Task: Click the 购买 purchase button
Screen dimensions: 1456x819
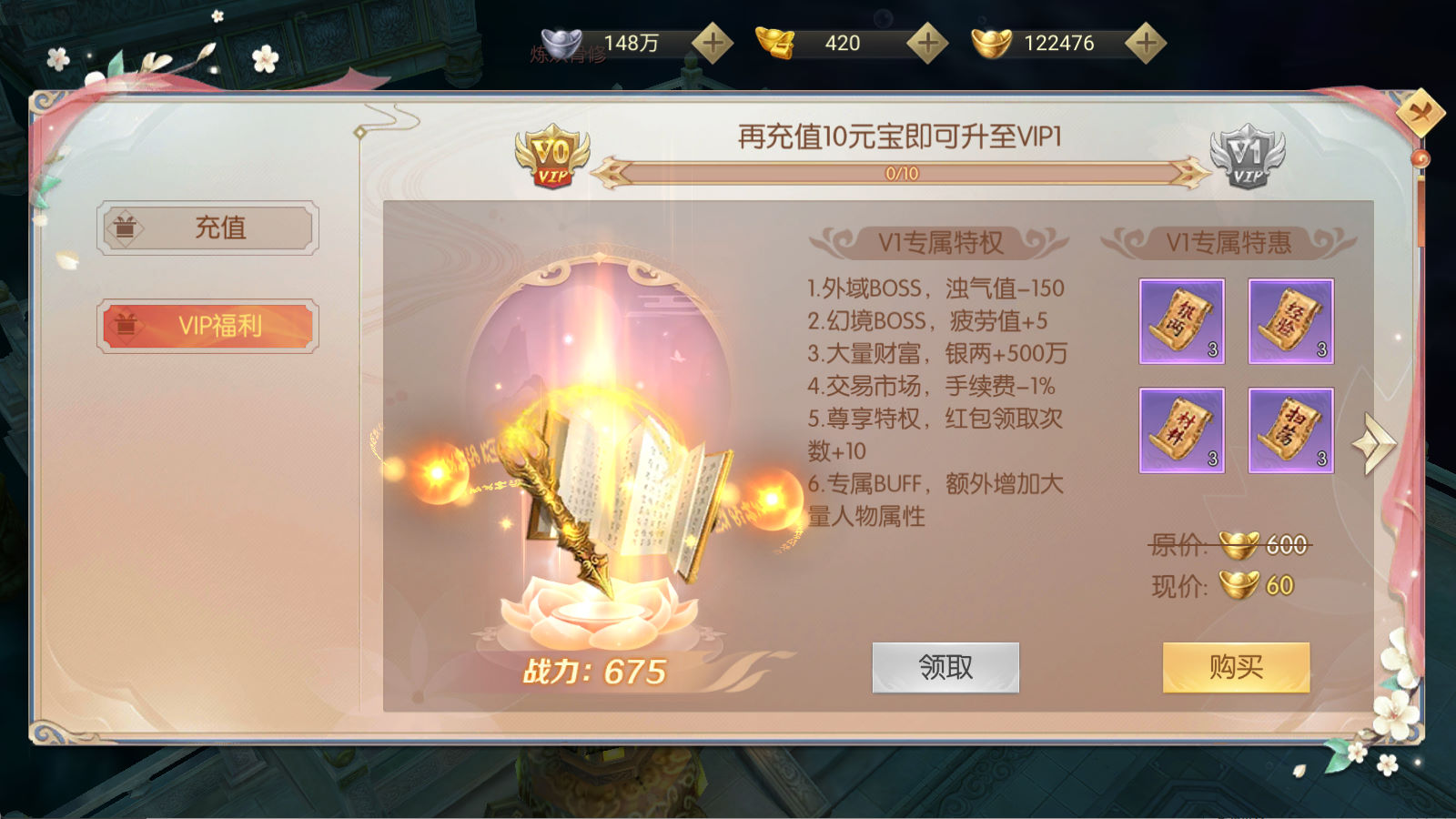Action: [1236, 667]
